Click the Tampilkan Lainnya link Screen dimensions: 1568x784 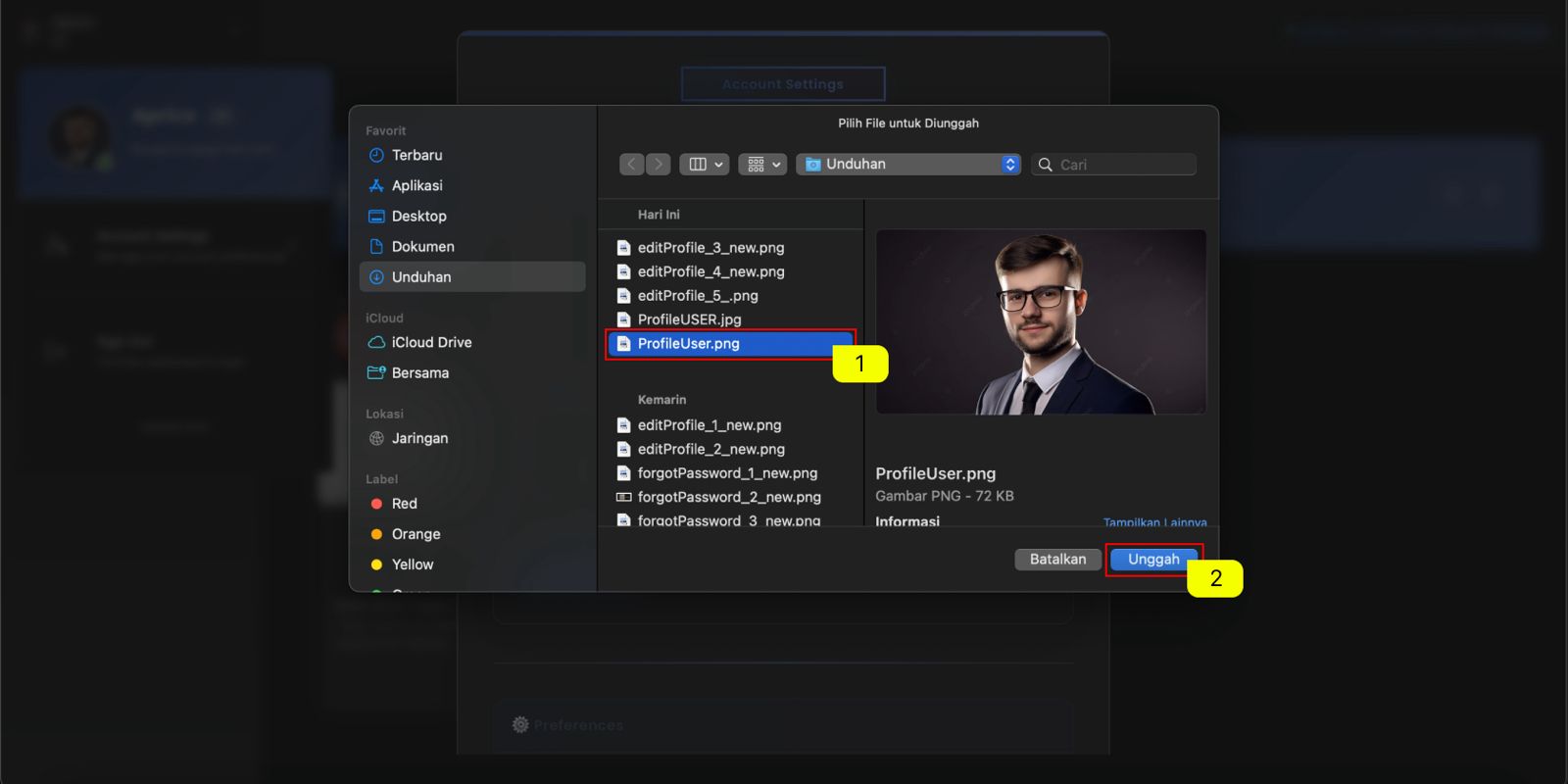tap(1155, 522)
